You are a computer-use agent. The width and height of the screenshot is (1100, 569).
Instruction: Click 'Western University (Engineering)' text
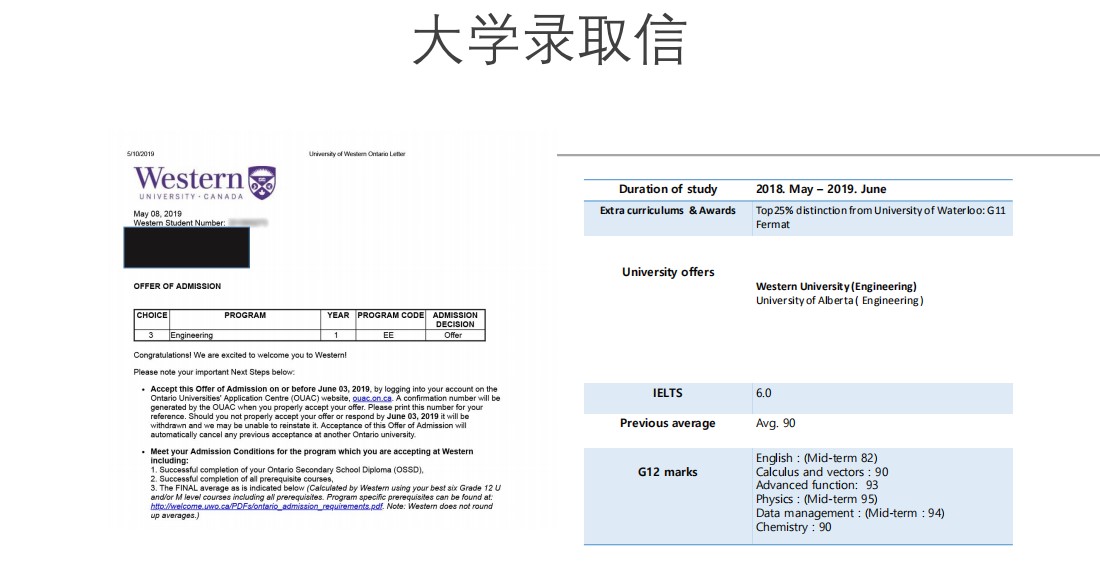[836, 286]
